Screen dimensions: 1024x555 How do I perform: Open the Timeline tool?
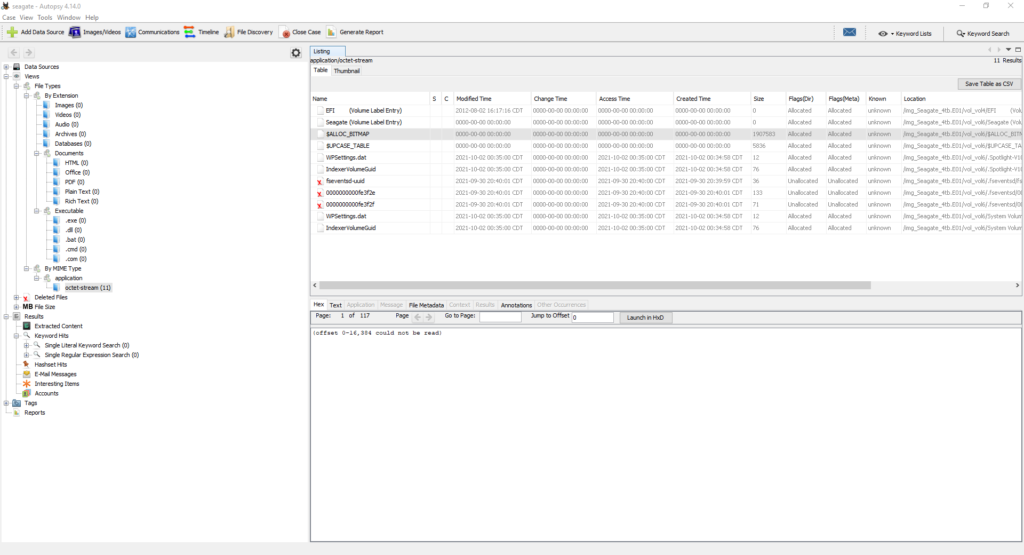coord(190,32)
